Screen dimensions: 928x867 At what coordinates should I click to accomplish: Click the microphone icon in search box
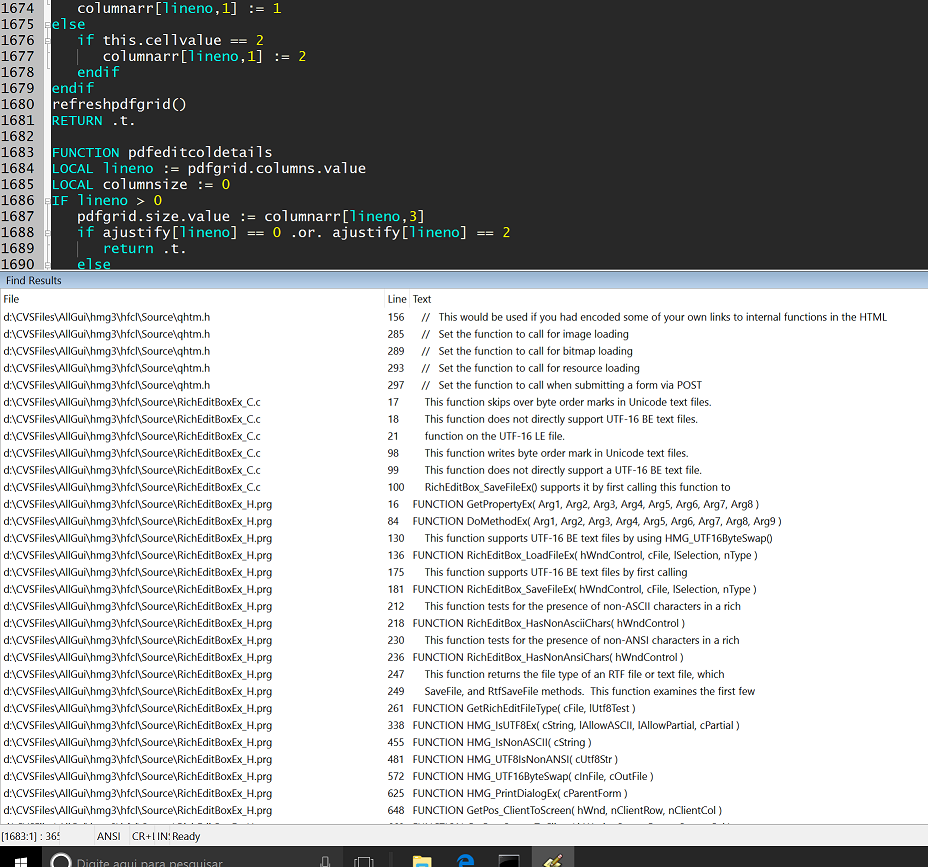click(x=325, y=860)
